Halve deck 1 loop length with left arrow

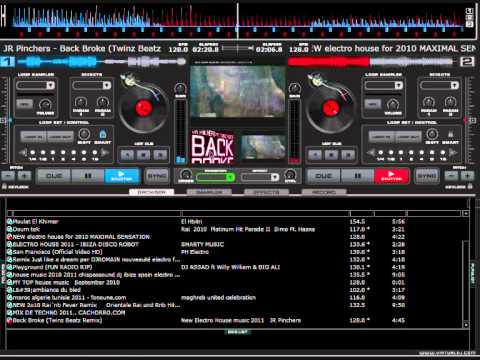tap(23, 153)
